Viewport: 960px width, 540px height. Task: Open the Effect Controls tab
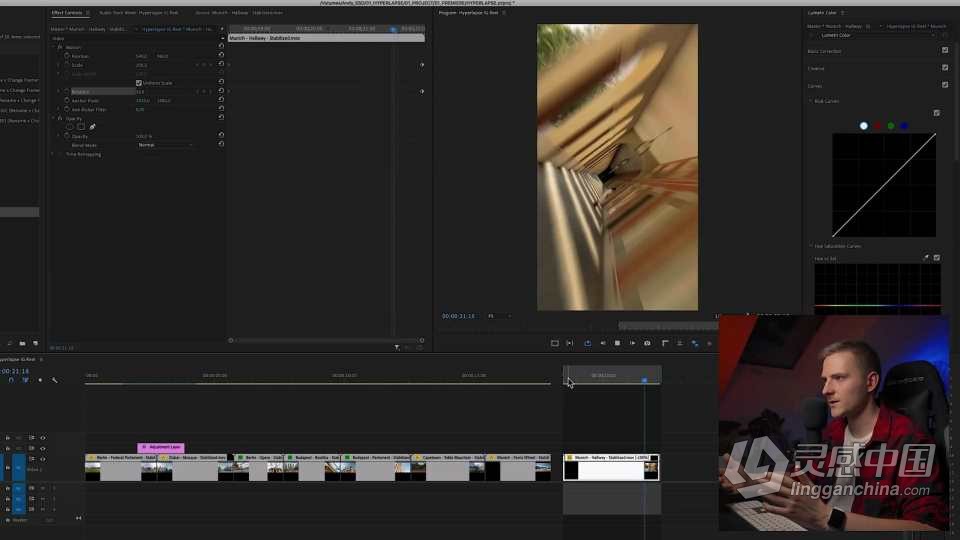point(67,12)
